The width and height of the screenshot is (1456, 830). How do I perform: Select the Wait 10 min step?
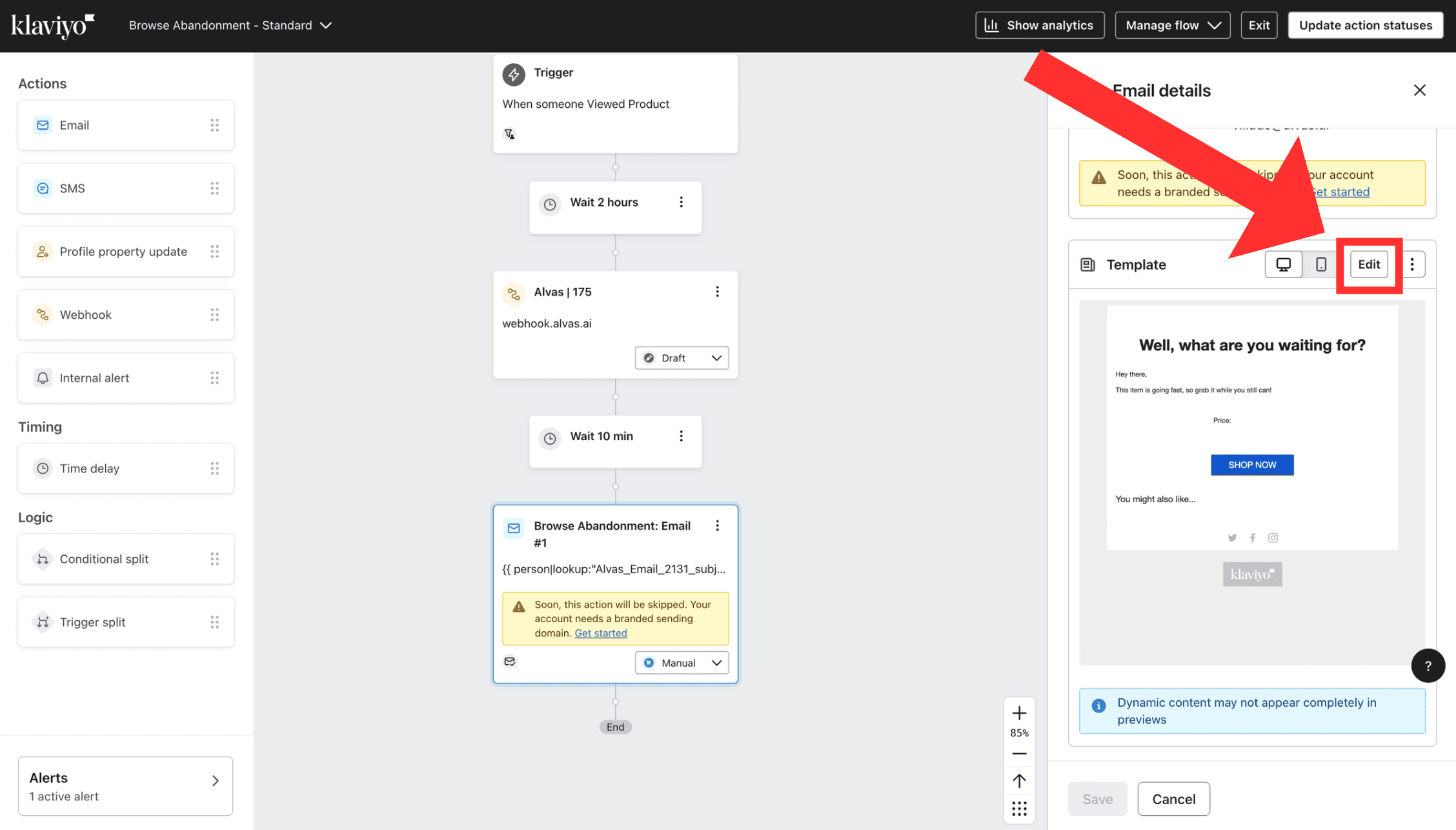(615, 442)
